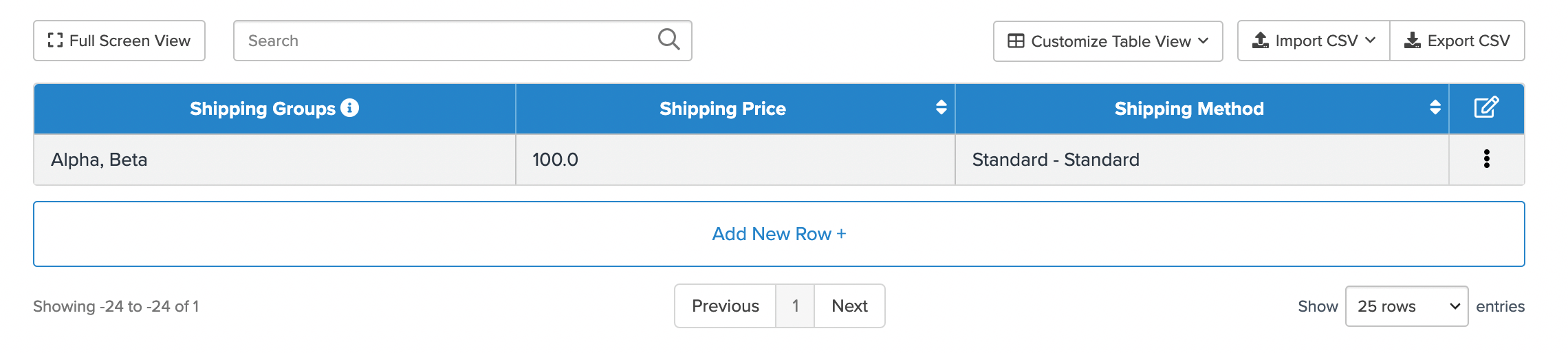Click the edit pencil icon in header

(x=1485, y=108)
